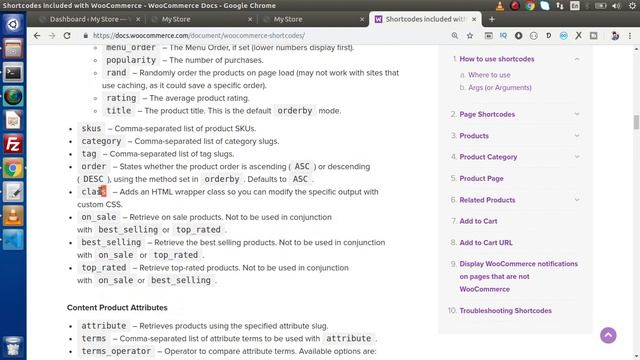Go to Related Products section link

(487, 200)
